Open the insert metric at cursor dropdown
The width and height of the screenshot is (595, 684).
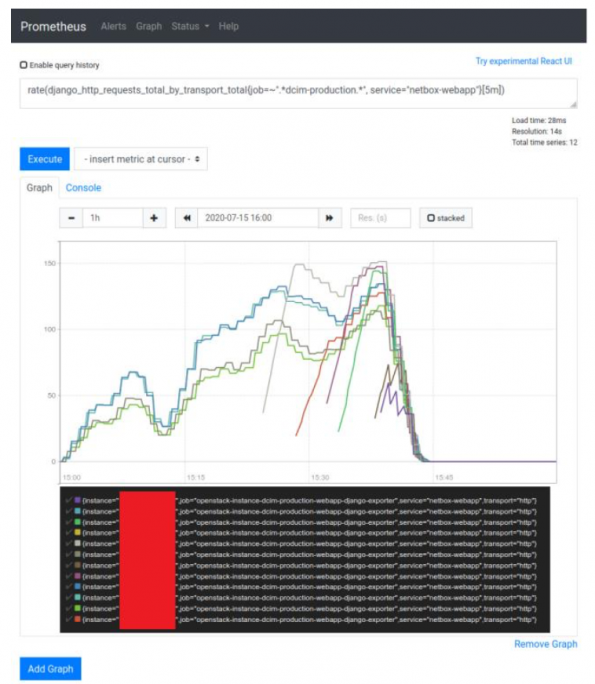coord(141,159)
